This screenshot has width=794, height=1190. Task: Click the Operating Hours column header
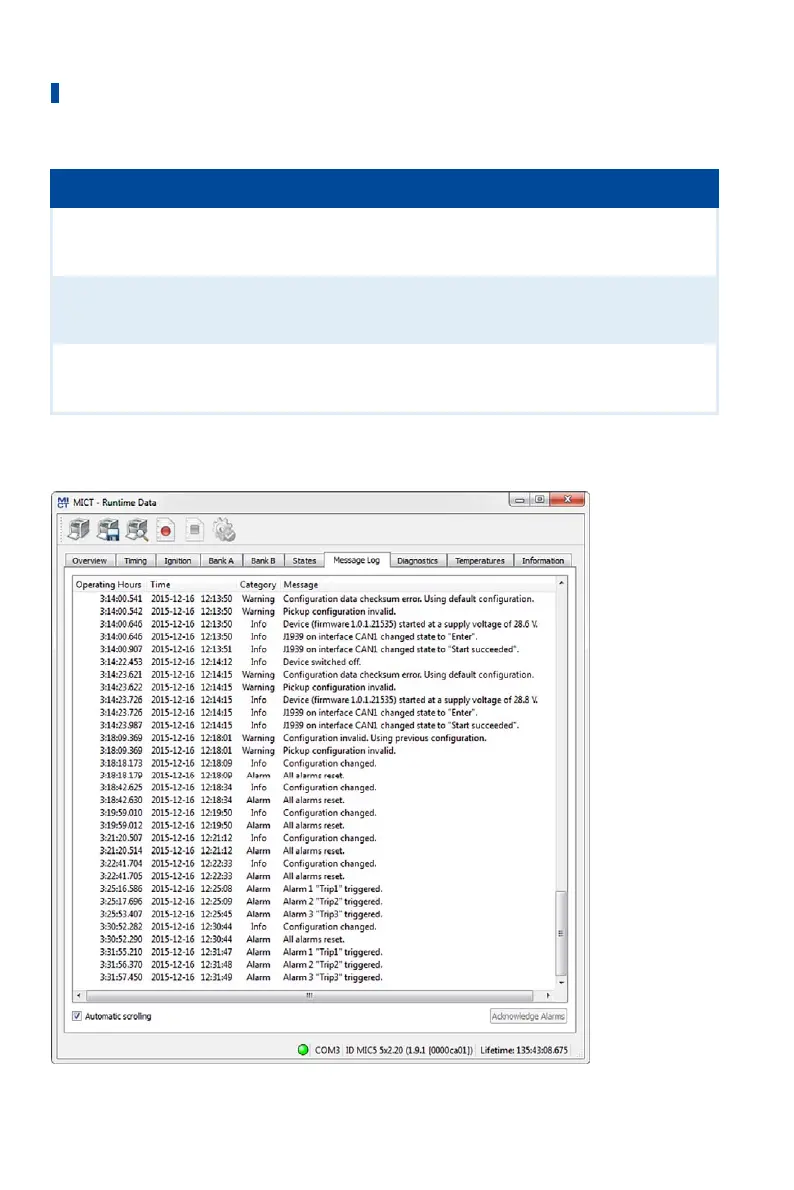click(109, 584)
